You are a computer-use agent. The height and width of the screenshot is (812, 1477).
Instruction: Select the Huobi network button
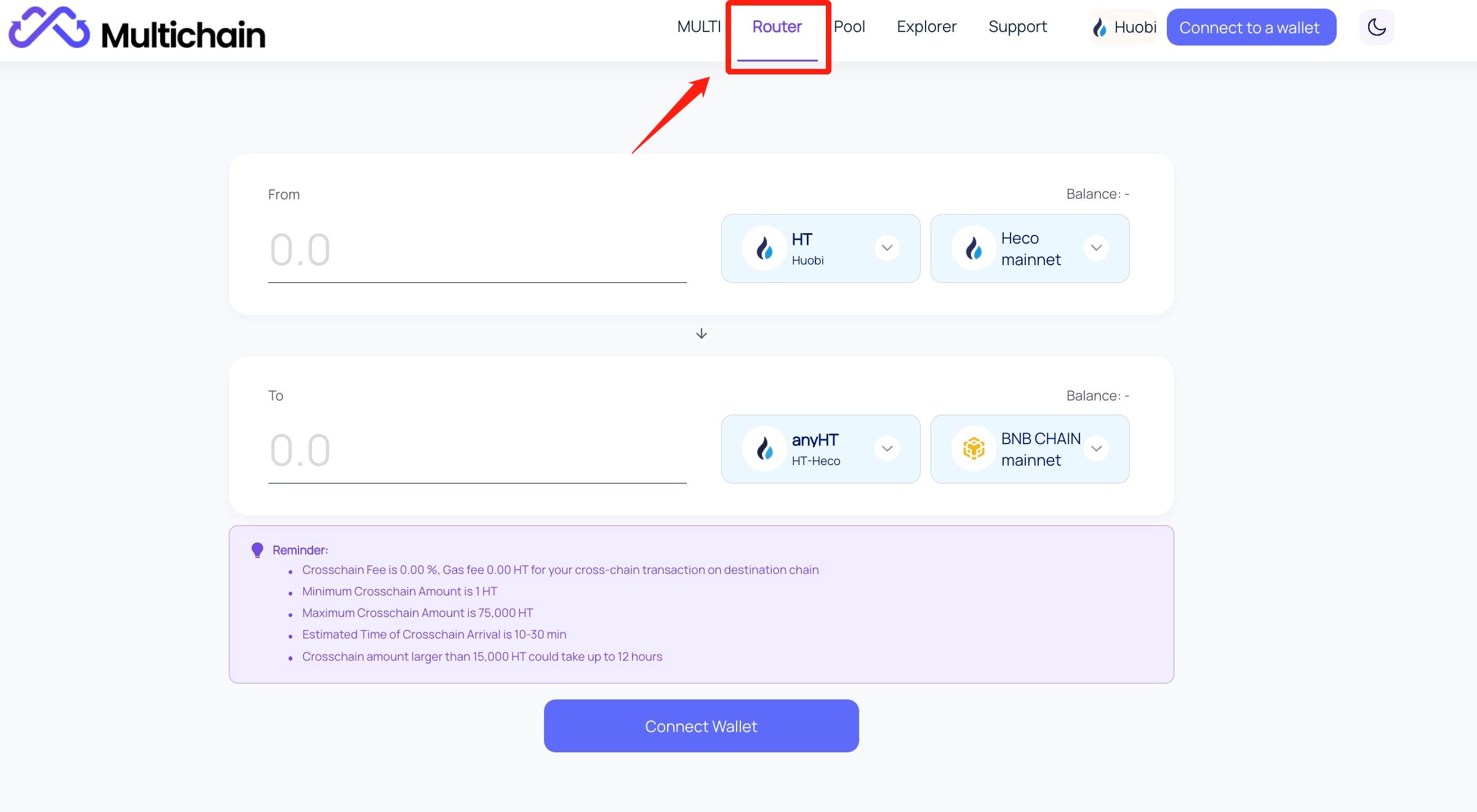click(x=1123, y=27)
